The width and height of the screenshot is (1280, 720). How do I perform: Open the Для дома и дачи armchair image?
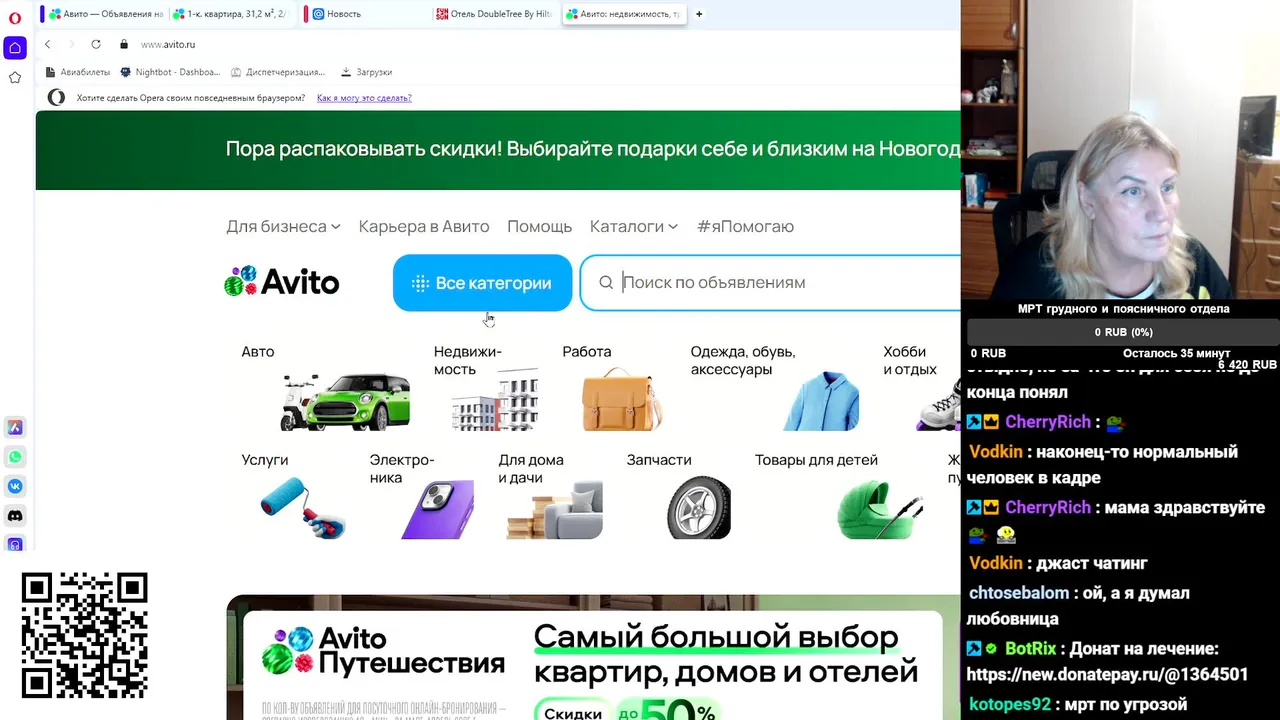click(555, 510)
